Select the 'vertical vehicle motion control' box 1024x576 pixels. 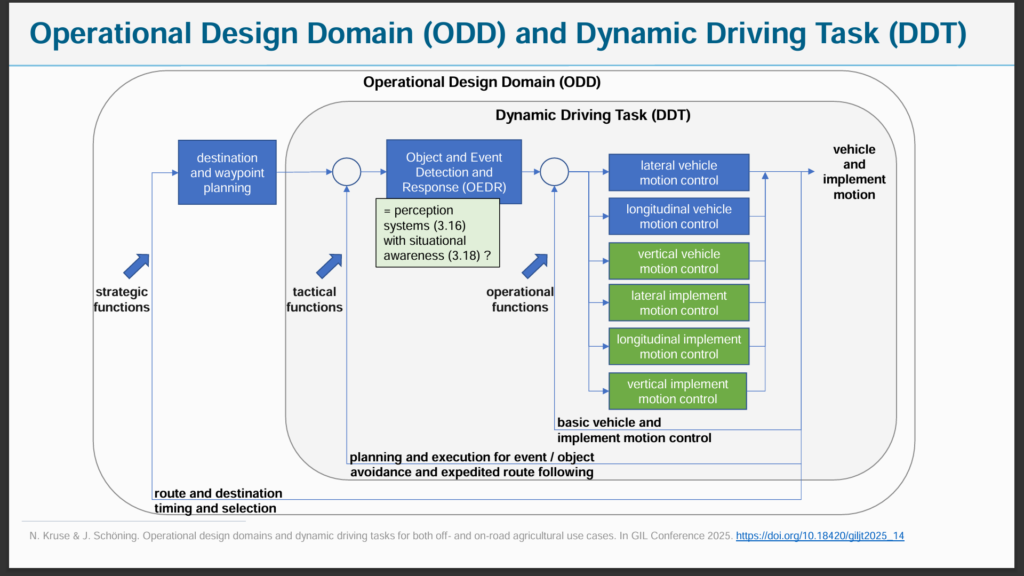click(679, 261)
